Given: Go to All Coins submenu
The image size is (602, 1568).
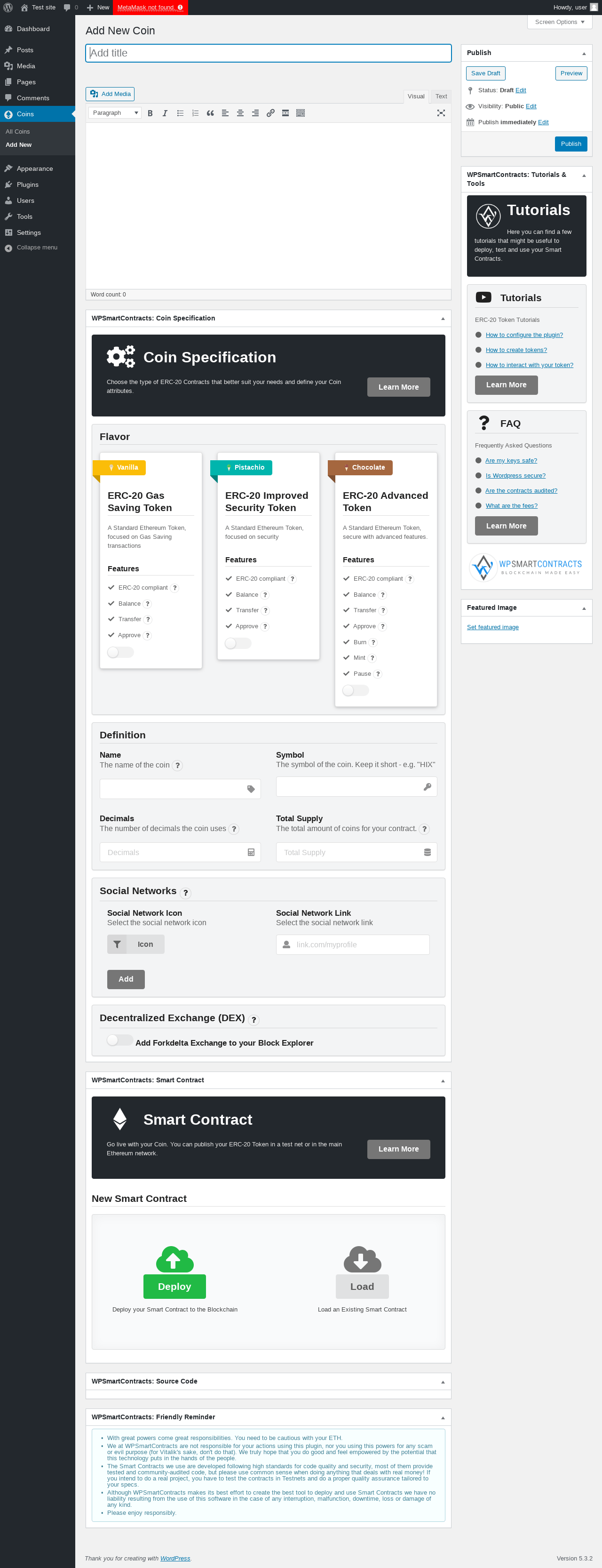Looking at the screenshot, I should pyautogui.click(x=17, y=132).
